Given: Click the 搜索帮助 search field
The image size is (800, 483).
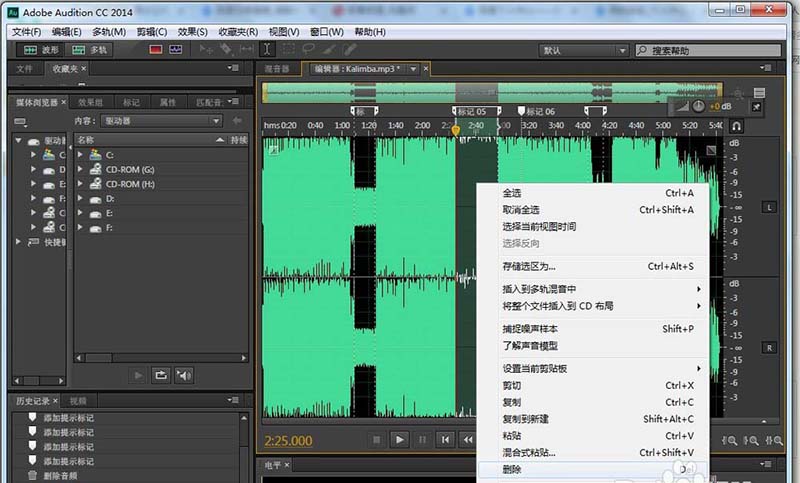Looking at the screenshot, I should click(708, 50).
